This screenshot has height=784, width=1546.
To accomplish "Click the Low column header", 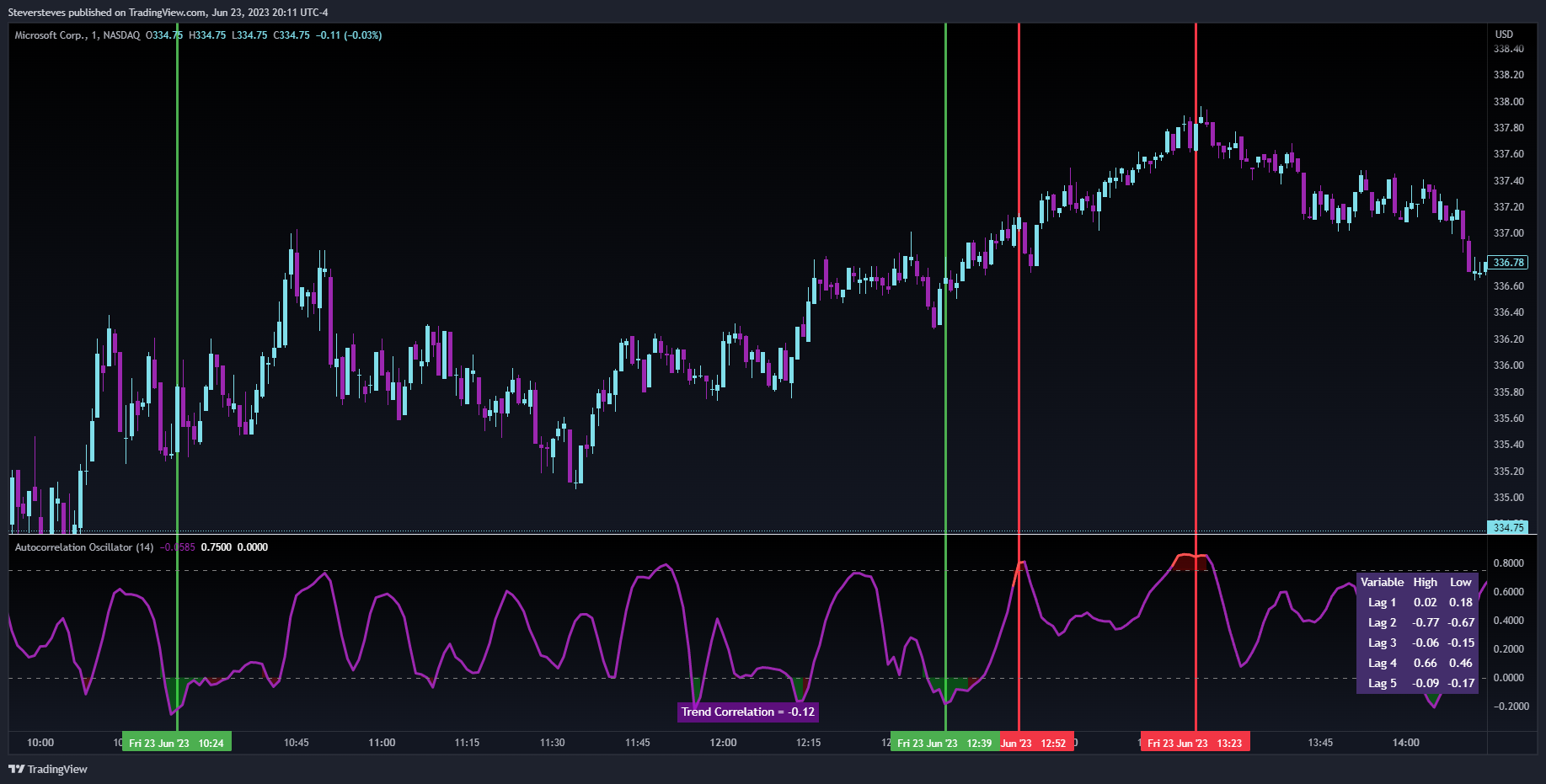I will [x=1461, y=582].
